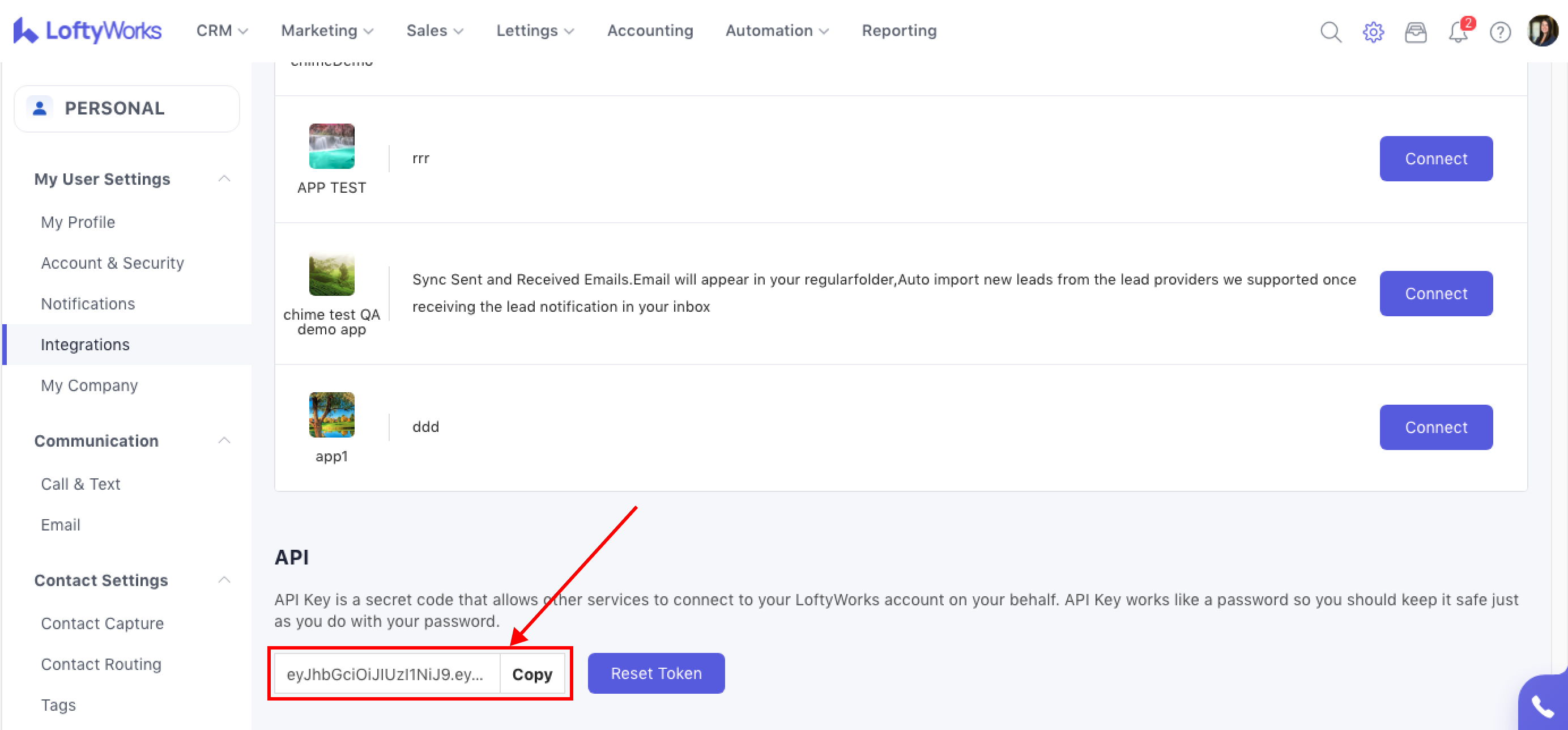Click the help question mark icon
The height and width of the screenshot is (730, 1568).
pyautogui.click(x=1500, y=32)
